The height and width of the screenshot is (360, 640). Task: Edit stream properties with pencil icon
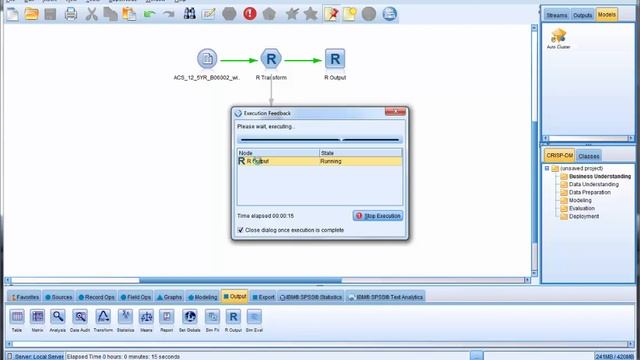[x=209, y=14]
